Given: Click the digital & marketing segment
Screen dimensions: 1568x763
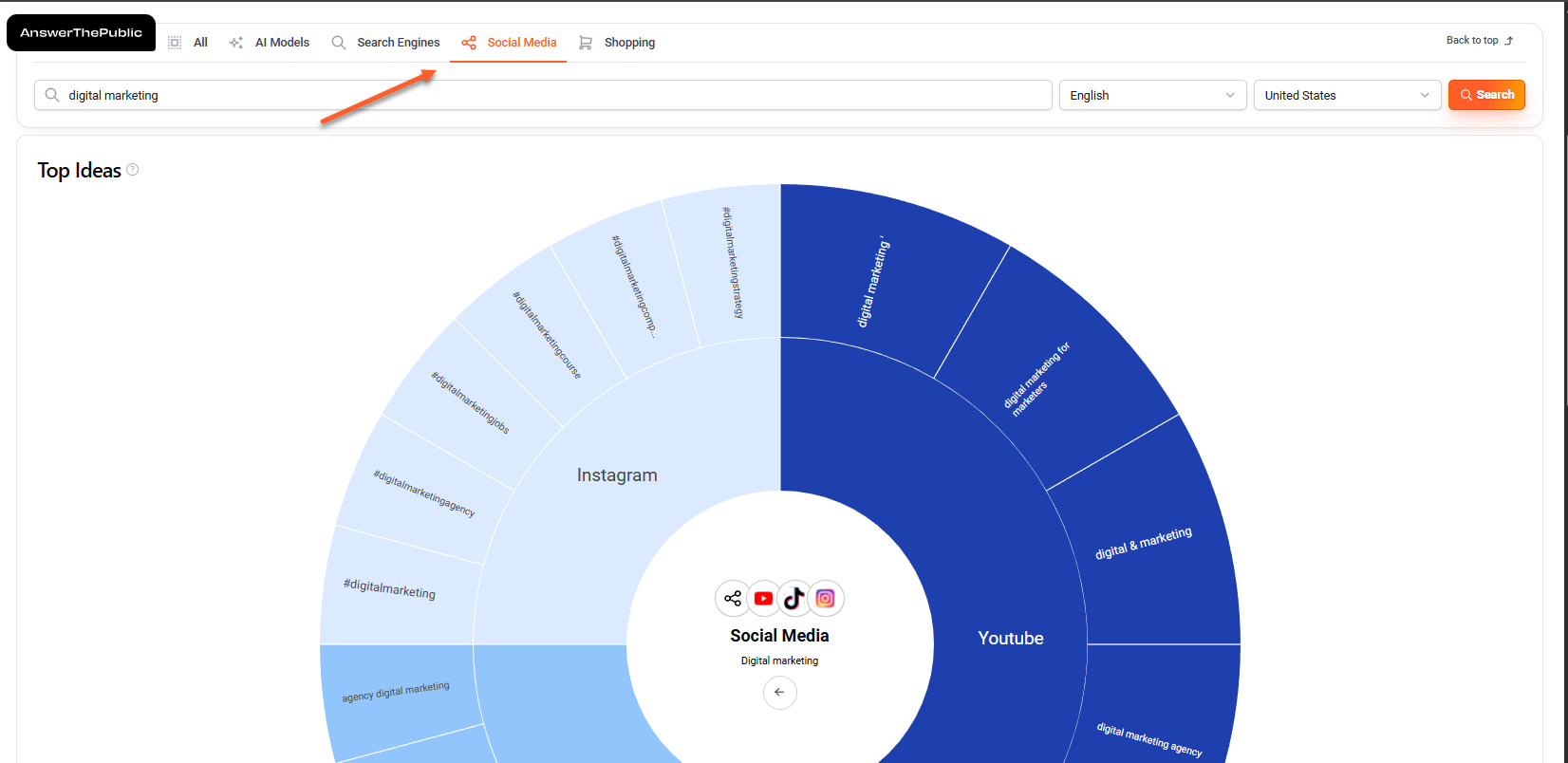Looking at the screenshot, I should click(1144, 543).
